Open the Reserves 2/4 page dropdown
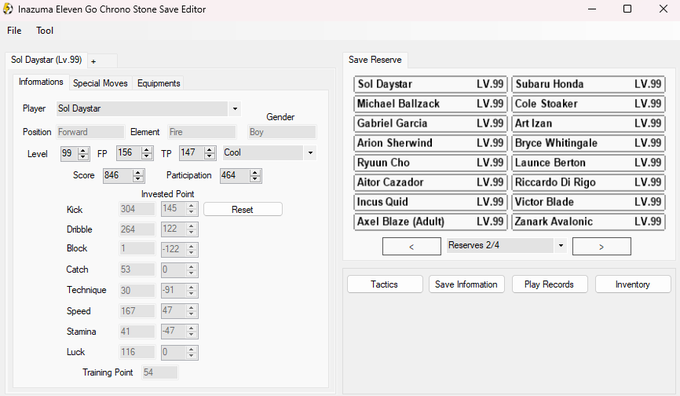Viewport: 680px width, 396px height. [x=561, y=245]
